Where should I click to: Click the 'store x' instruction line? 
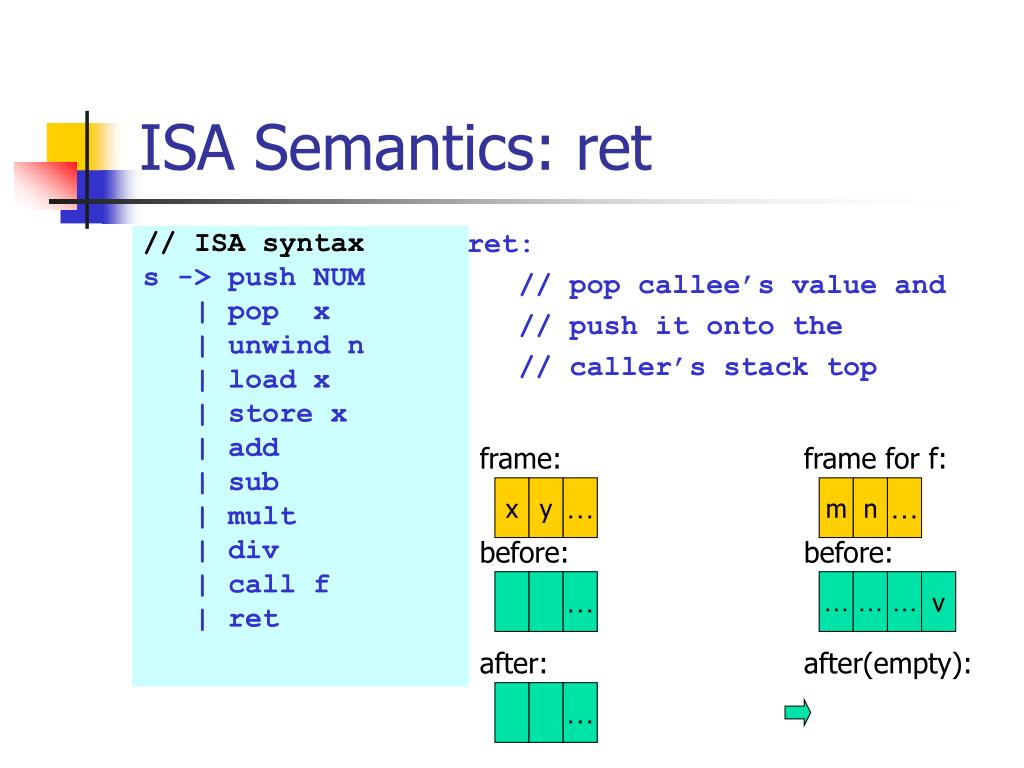pyautogui.click(x=273, y=414)
